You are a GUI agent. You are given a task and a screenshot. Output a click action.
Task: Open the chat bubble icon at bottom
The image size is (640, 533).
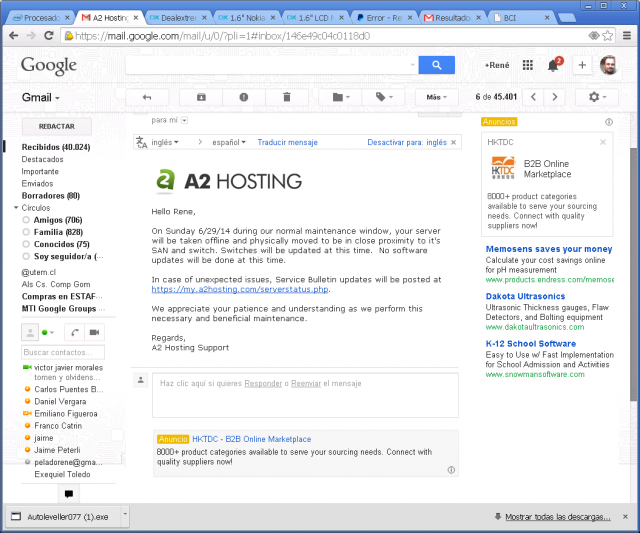(69, 494)
